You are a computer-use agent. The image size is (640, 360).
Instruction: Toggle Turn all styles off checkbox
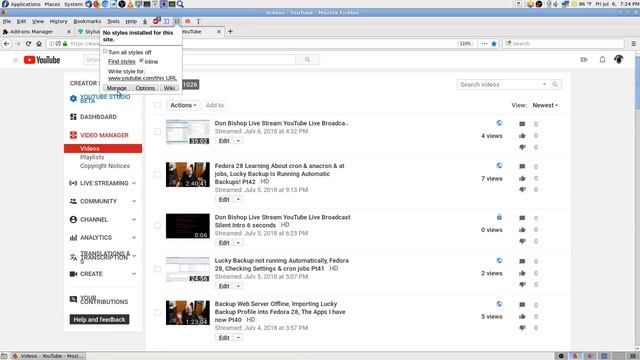(105, 51)
